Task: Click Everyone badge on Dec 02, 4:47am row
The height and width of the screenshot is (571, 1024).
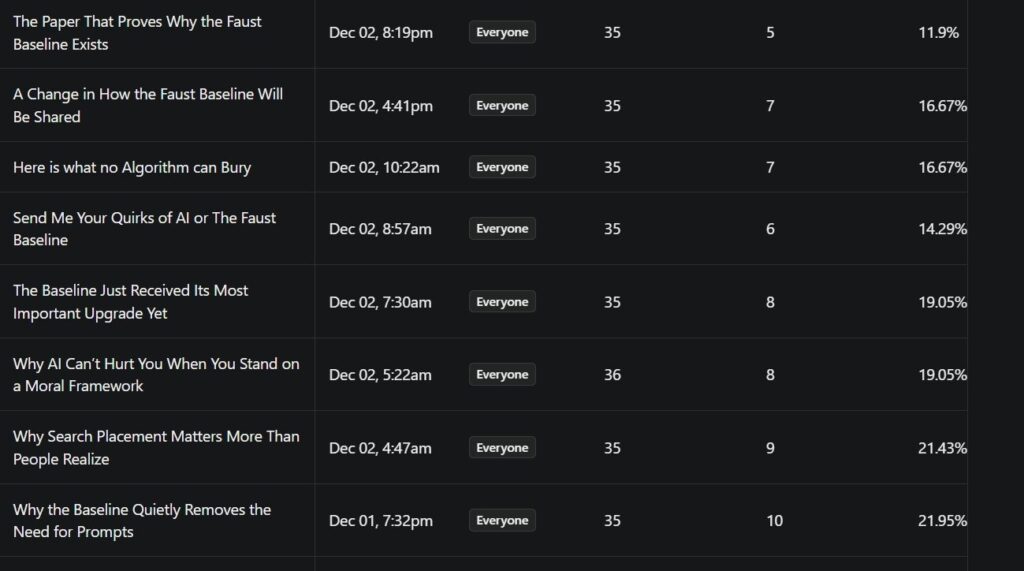Action: [x=502, y=448]
